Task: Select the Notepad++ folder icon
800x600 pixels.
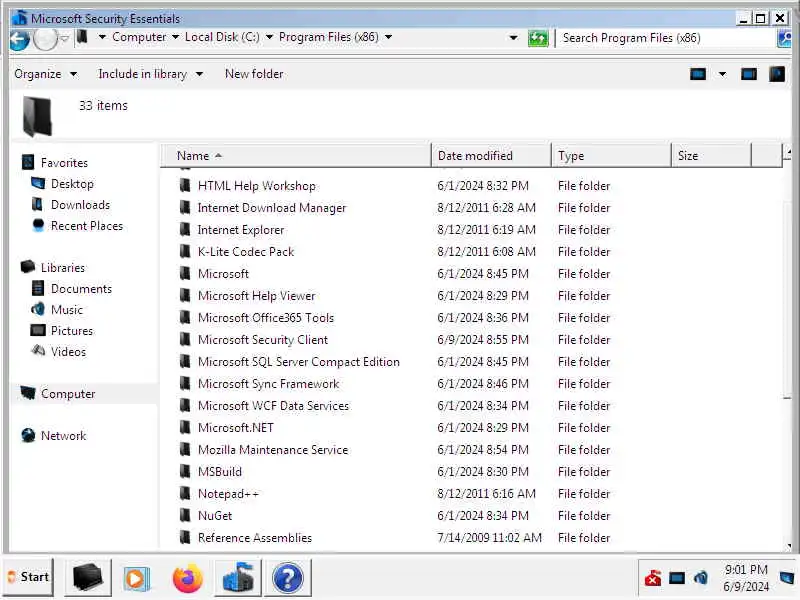Action: click(185, 493)
